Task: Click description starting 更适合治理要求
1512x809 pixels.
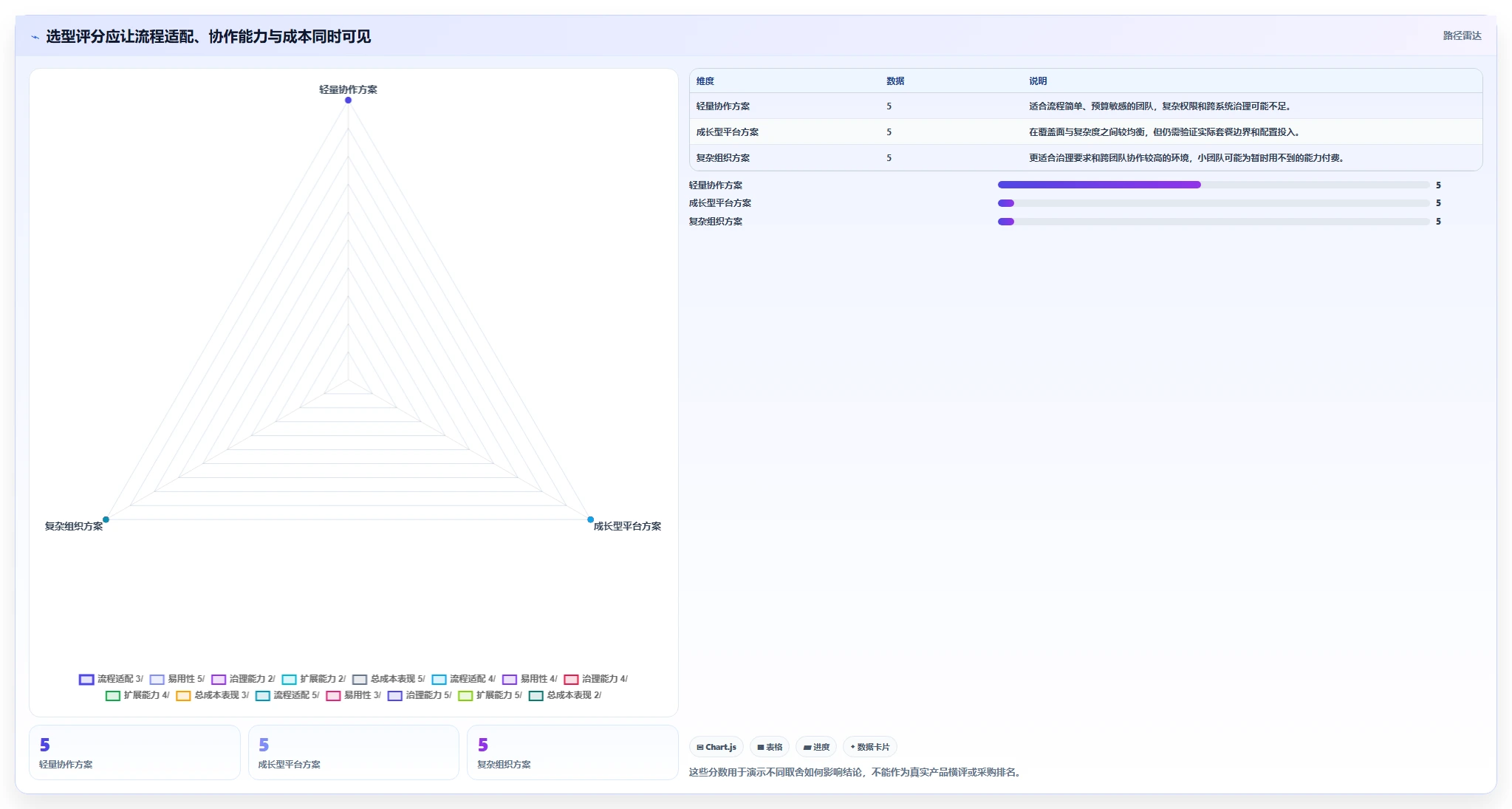Action: coord(1186,158)
